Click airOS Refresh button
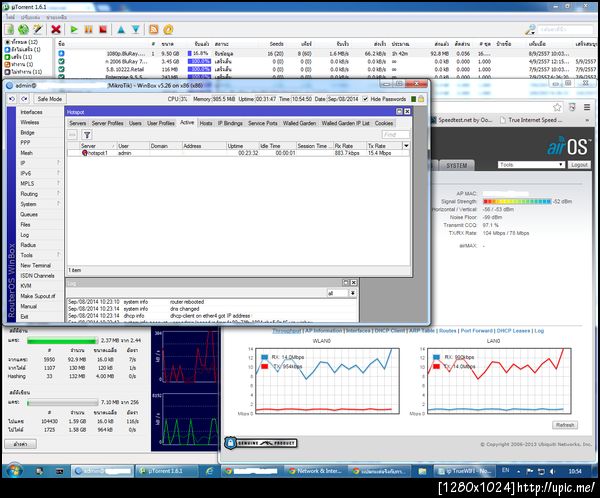The image size is (600, 498). [x=565, y=425]
